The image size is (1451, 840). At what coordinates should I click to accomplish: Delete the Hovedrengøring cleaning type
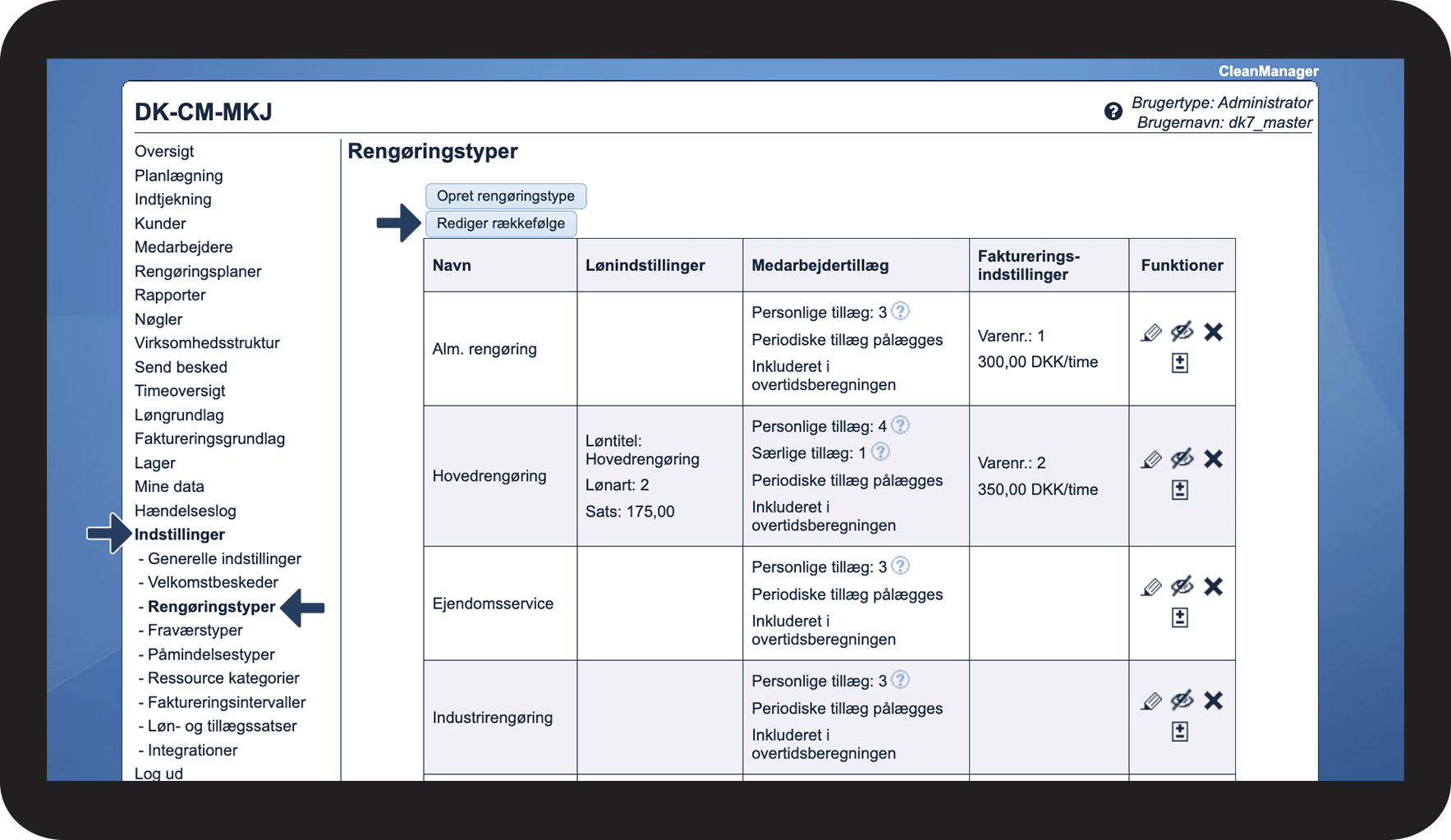(x=1214, y=459)
